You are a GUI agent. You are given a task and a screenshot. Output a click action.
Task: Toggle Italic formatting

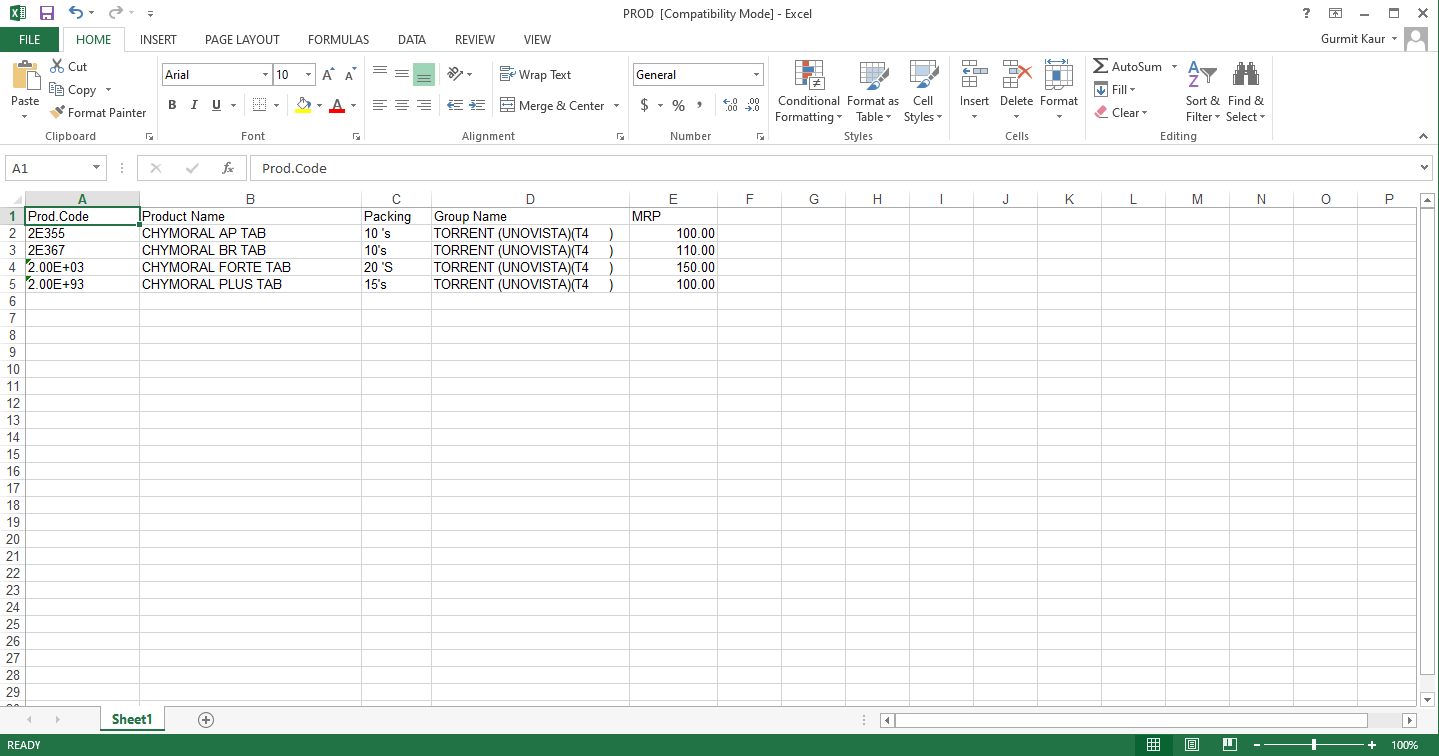click(x=193, y=105)
